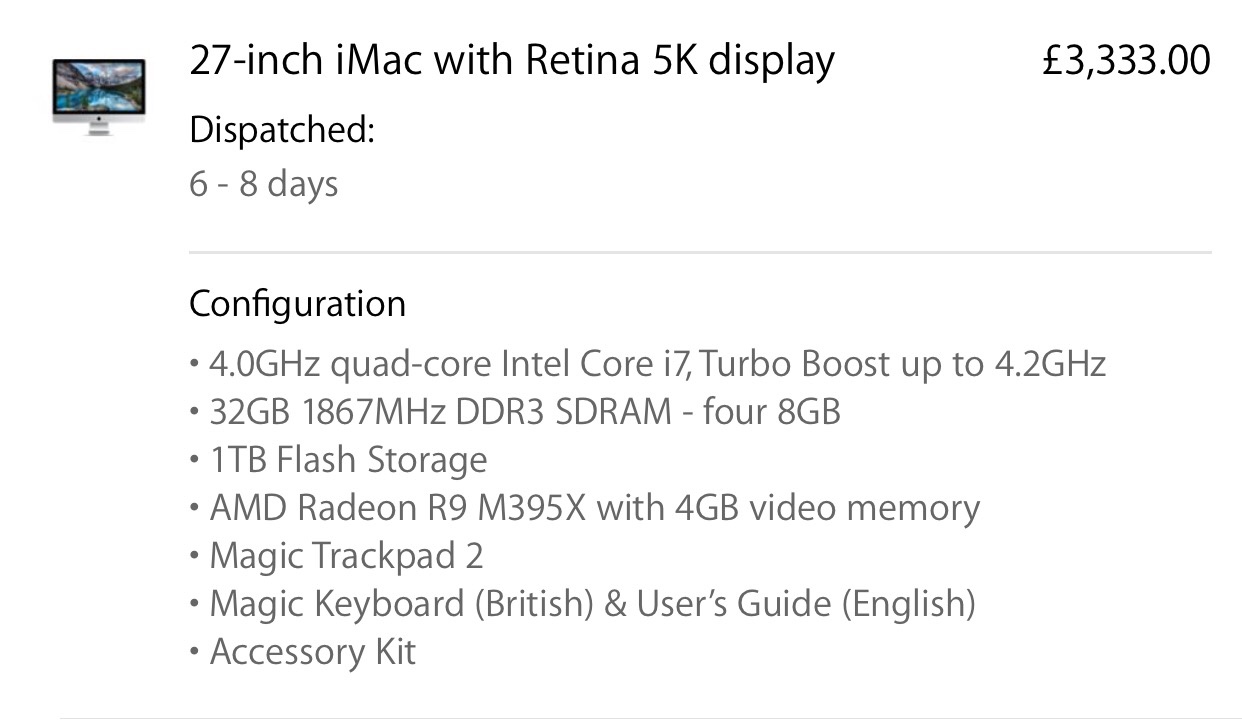
Task: Click the 6 - 8 days dispatch estimate
Action: tap(264, 184)
